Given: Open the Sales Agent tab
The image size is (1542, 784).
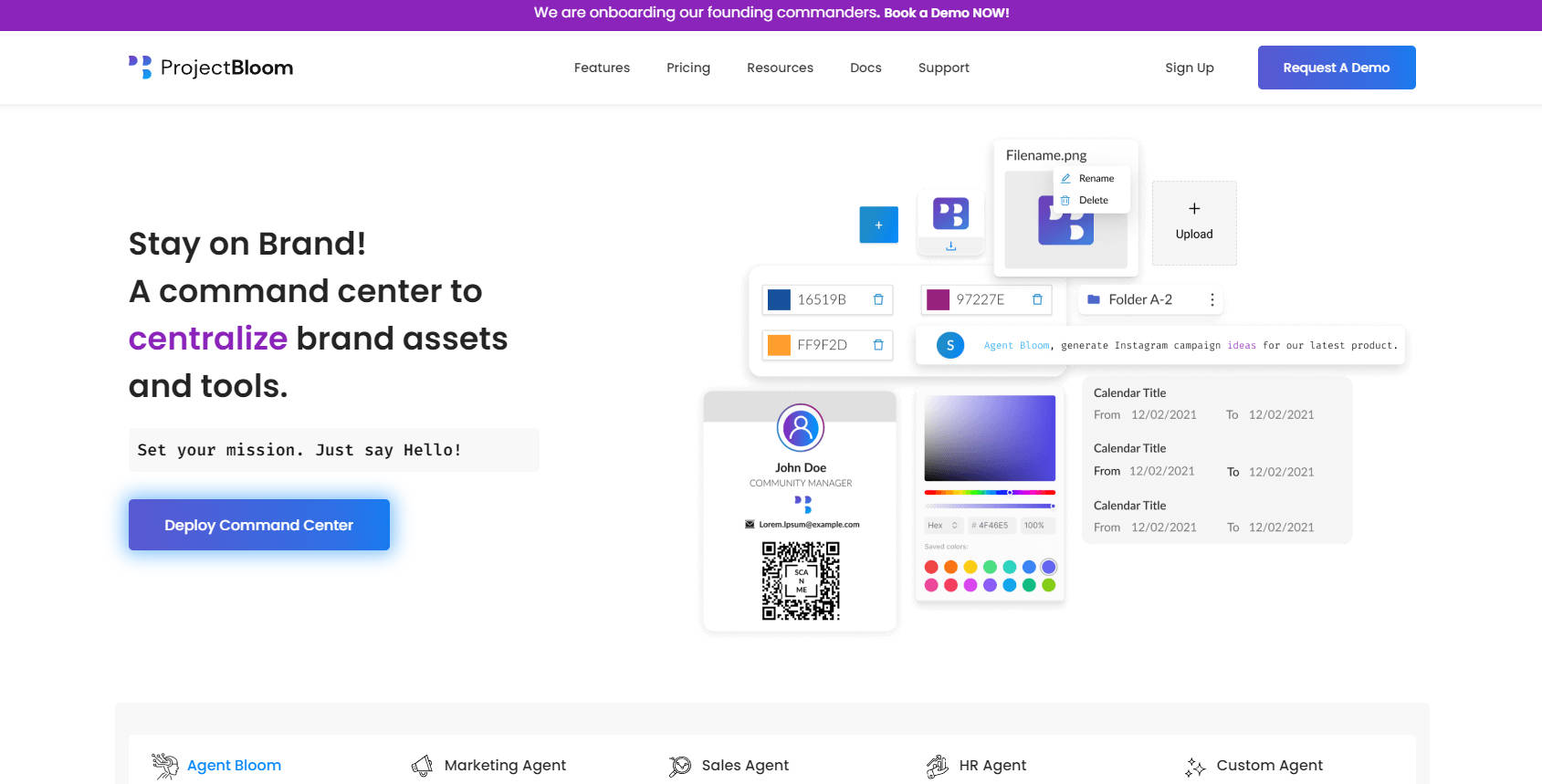Looking at the screenshot, I should tap(745, 766).
